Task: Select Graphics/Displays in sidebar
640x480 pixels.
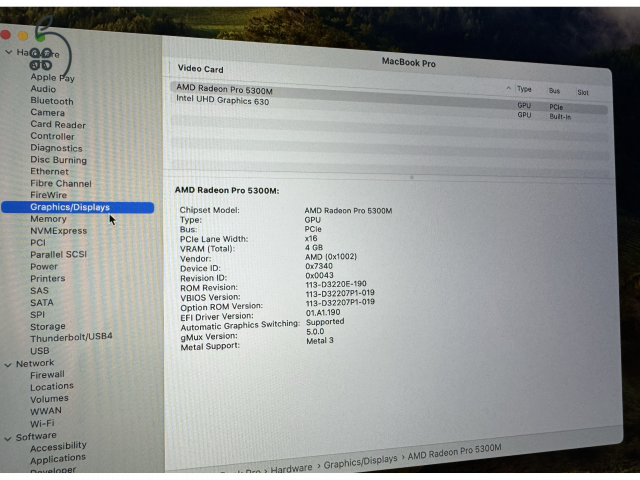Action: click(x=78, y=207)
